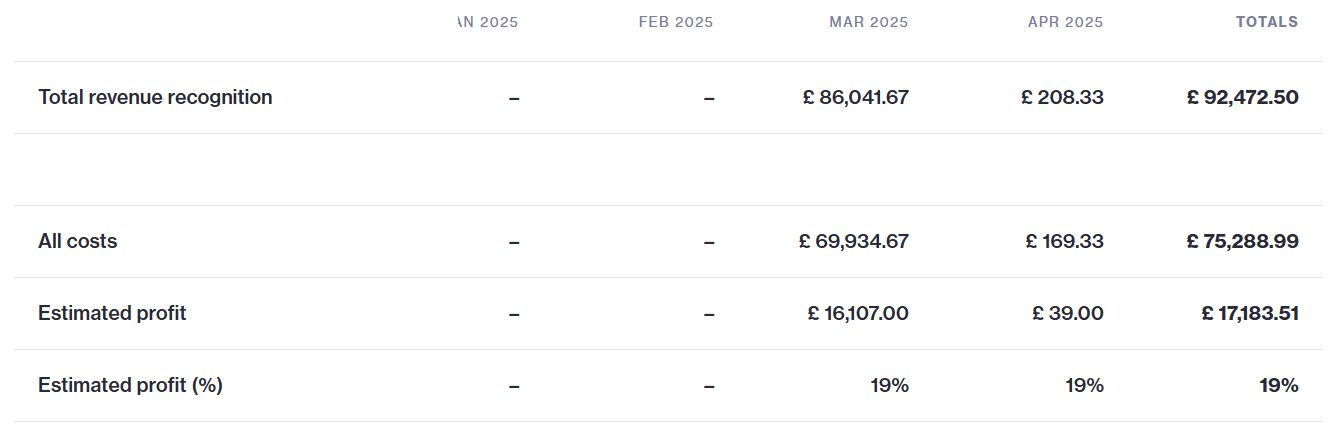Click the £ 86,041.67 March revenue value
Screen dimensions: 1337x431
(856, 97)
